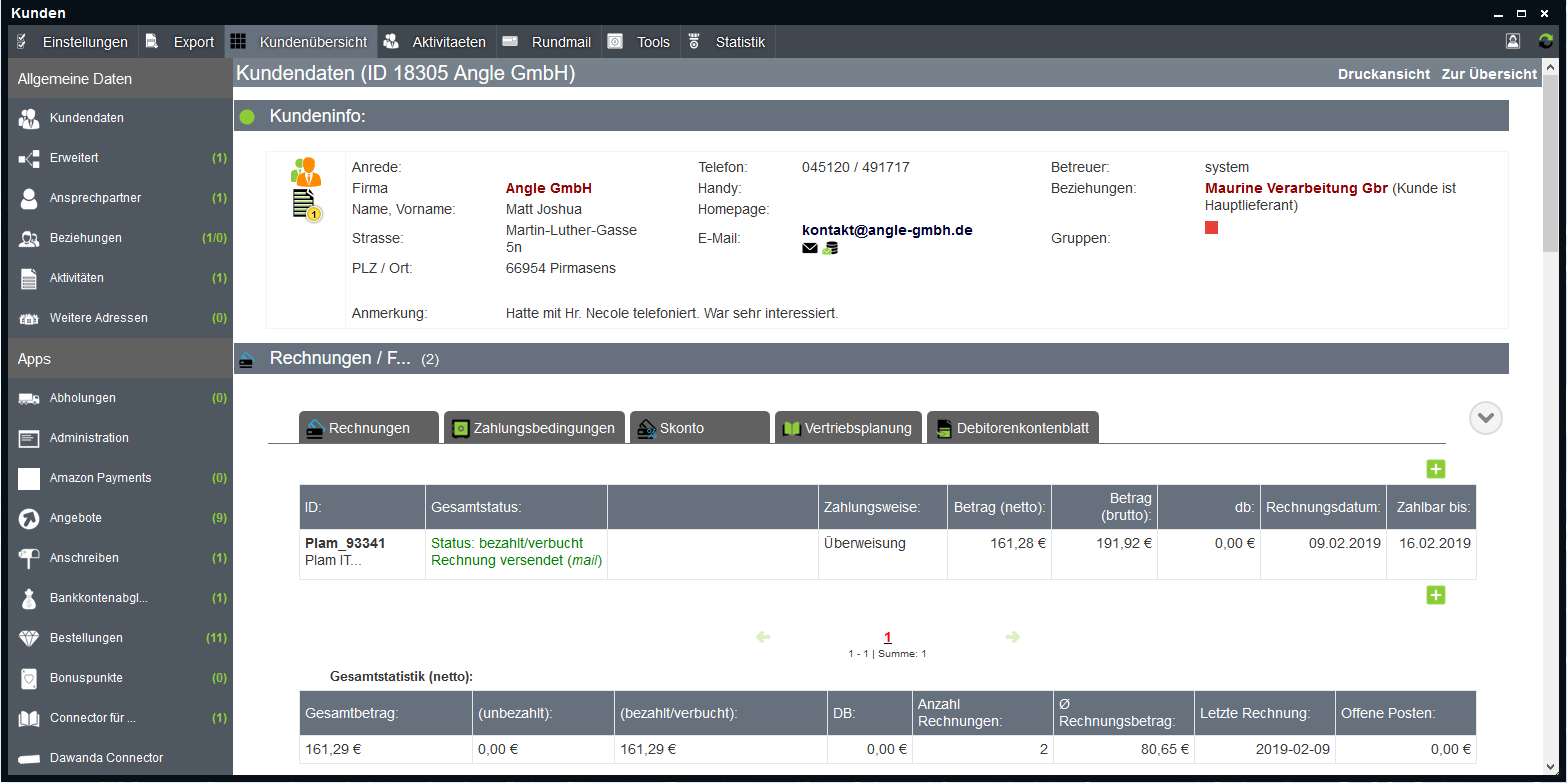Screen dimensions: 1567x783
Task: Open the Aktivitaeten menu
Action: coord(435,42)
